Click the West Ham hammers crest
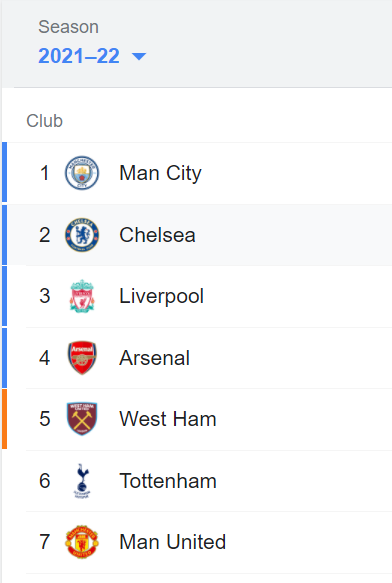392x583 pixels. [82, 419]
